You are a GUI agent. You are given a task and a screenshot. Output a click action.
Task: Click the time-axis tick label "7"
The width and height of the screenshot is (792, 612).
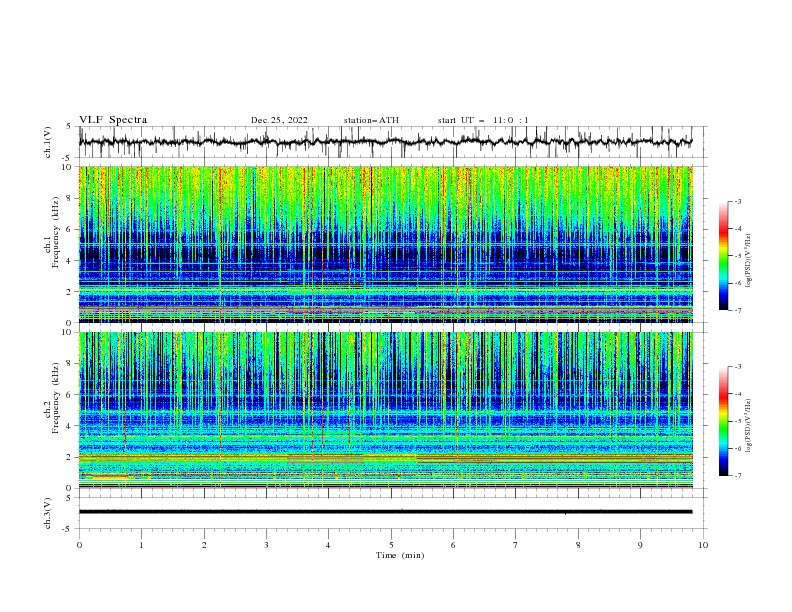(x=516, y=545)
